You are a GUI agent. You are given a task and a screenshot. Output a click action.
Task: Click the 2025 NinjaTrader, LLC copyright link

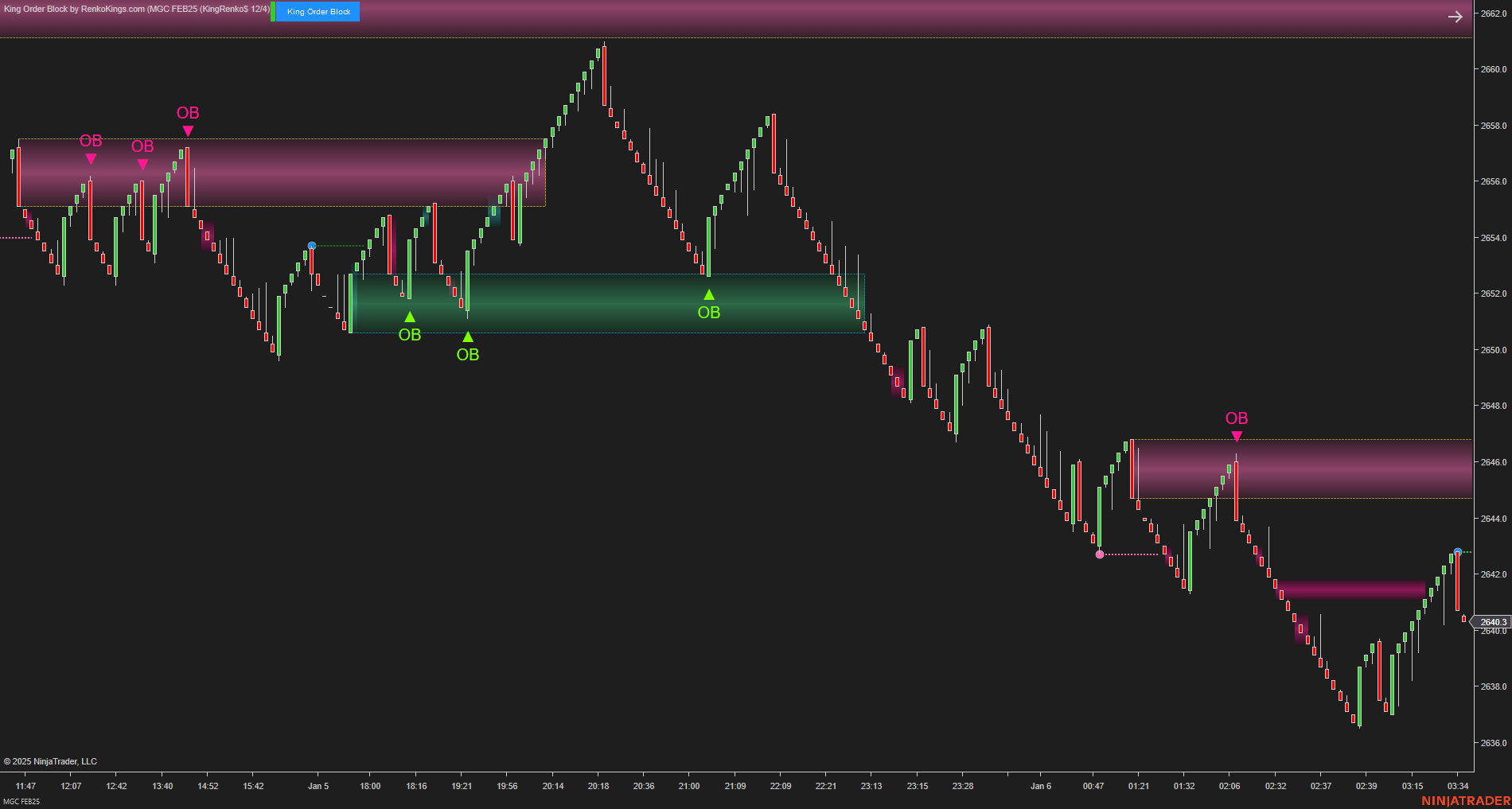(x=53, y=761)
